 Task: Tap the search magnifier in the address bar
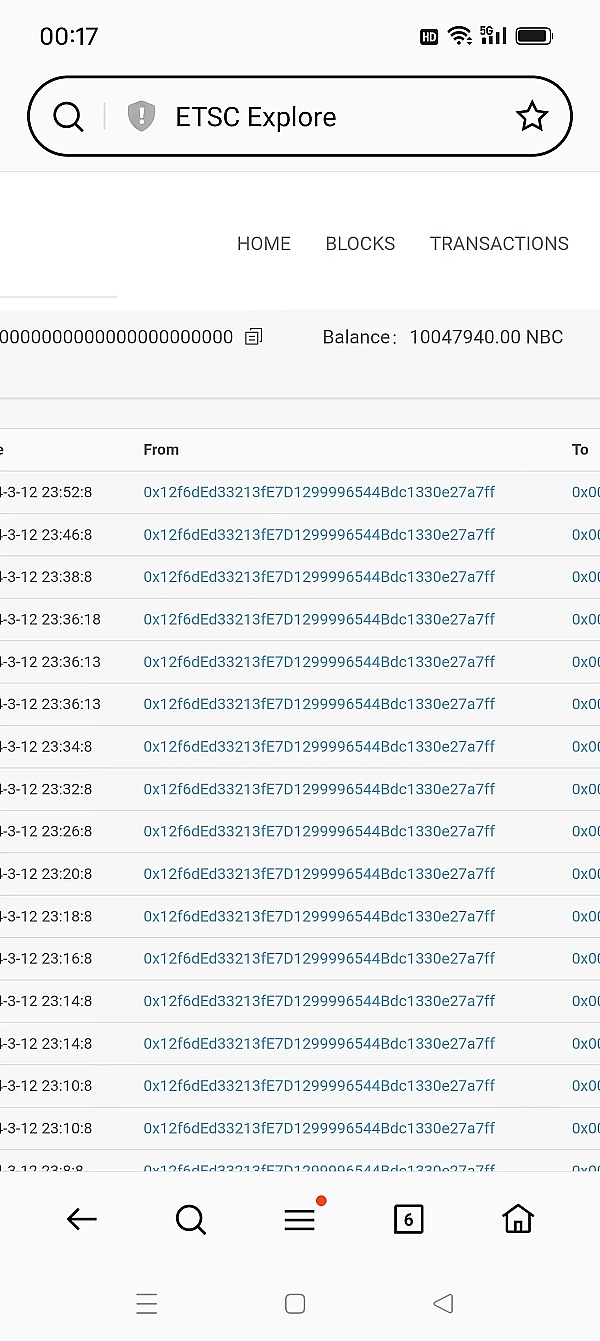tap(68, 117)
